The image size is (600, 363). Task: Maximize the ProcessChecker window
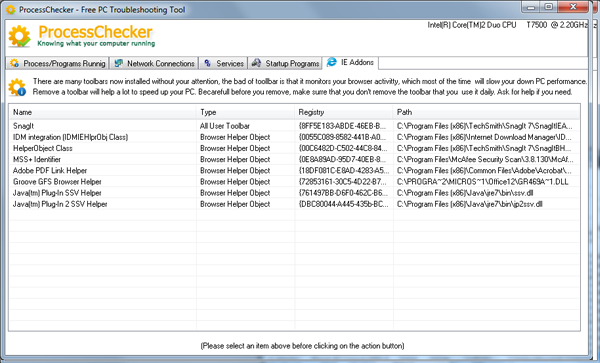[x=549, y=7]
